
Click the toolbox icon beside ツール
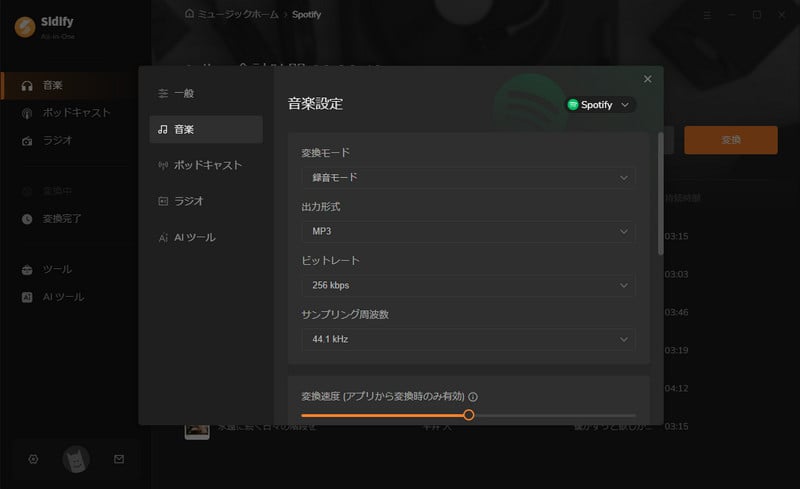click(27, 270)
